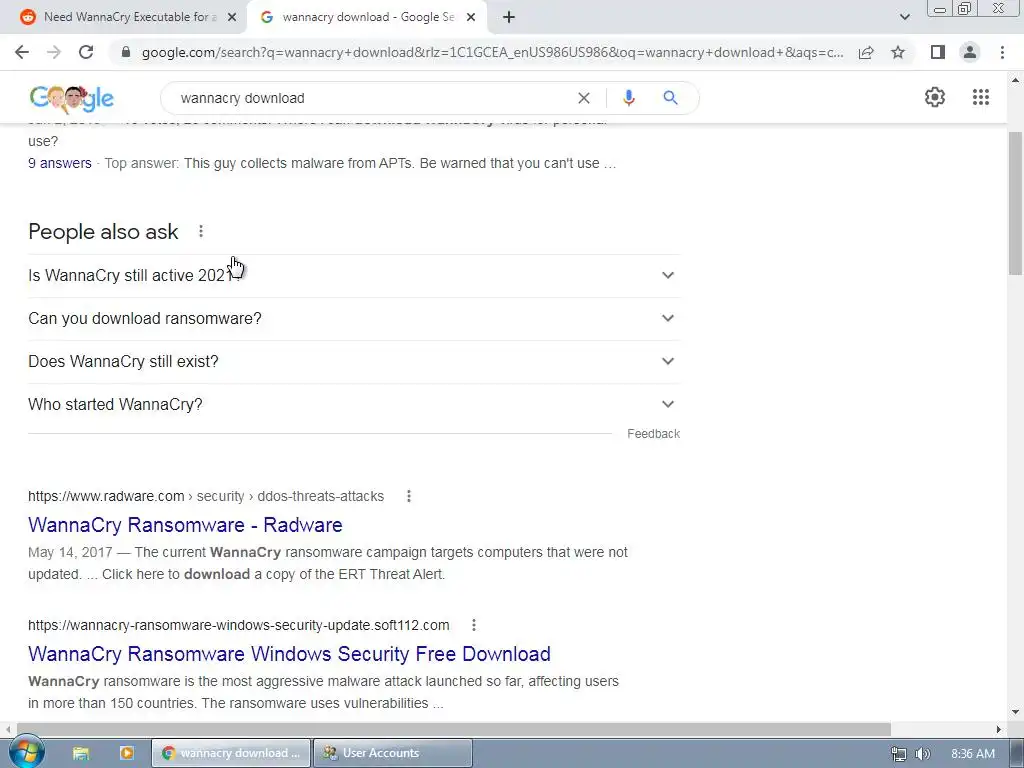The height and width of the screenshot is (768, 1024).
Task: Submit search with magnifier icon
Action: [x=670, y=98]
